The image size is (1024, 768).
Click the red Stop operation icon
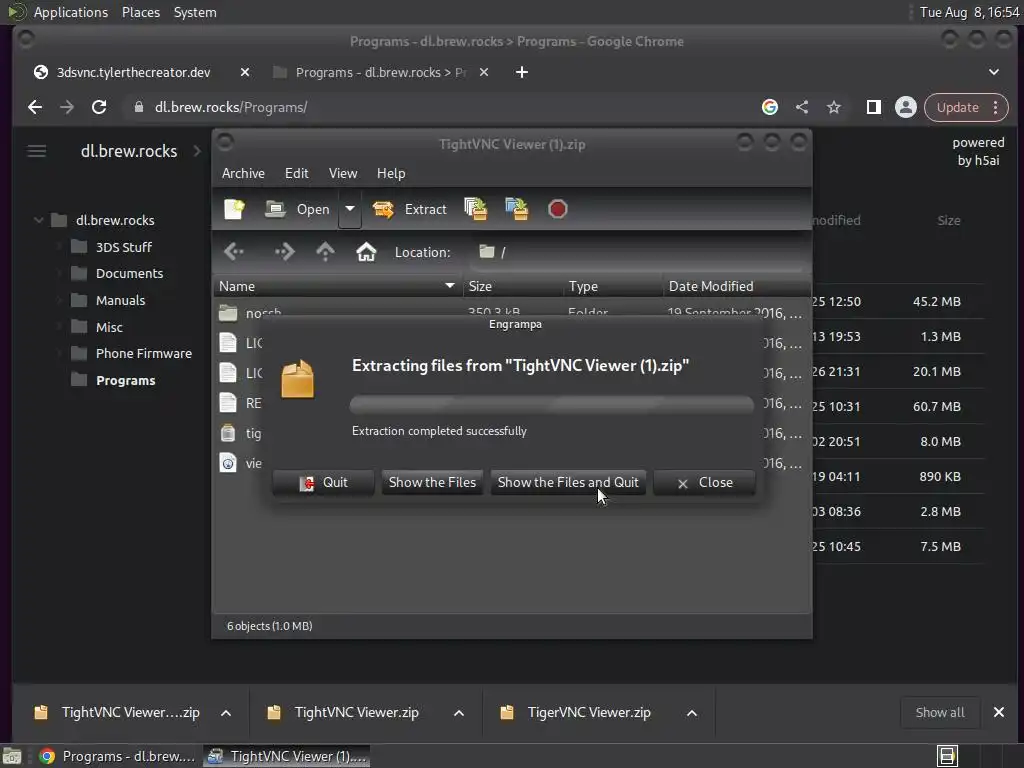pos(558,209)
